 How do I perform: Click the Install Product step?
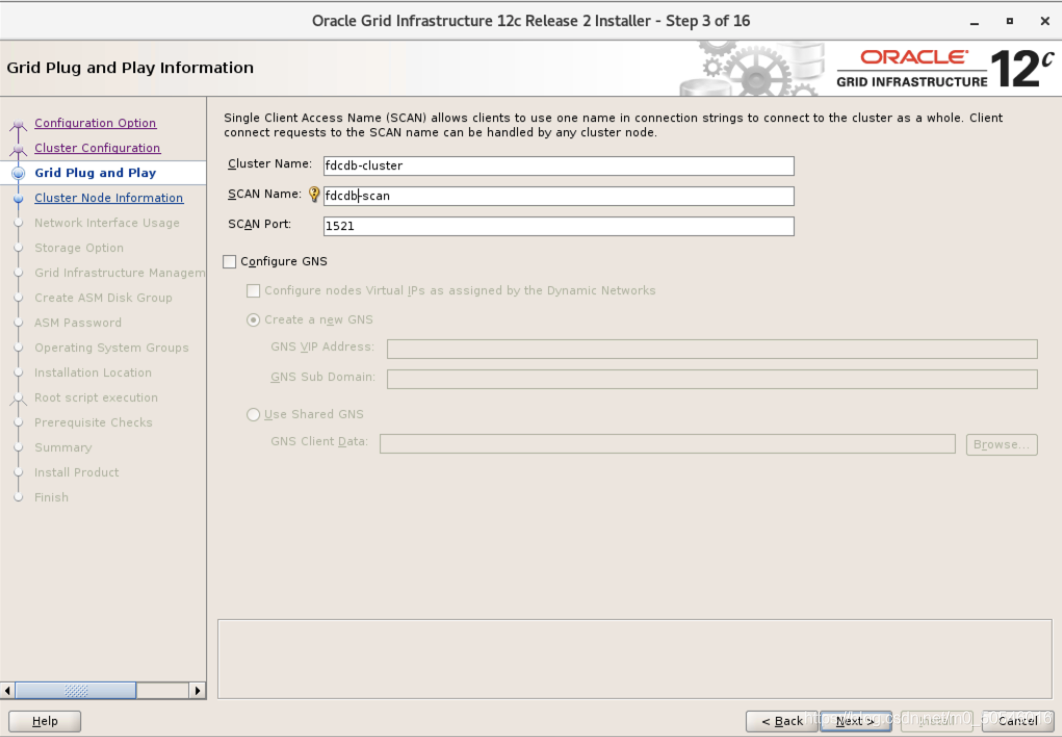(x=77, y=473)
